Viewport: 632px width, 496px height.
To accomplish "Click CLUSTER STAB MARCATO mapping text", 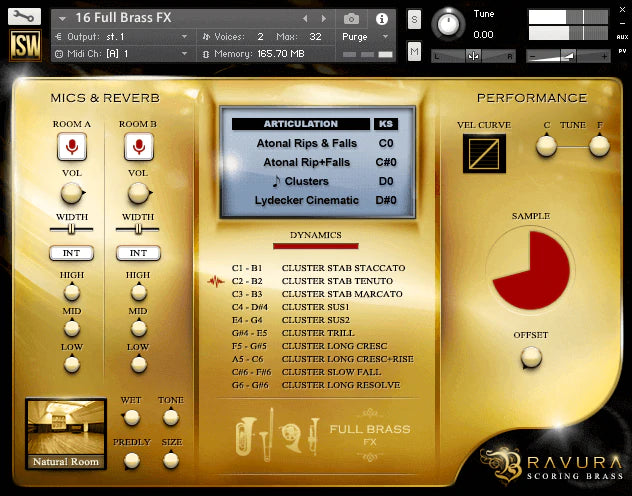I will click(x=342, y=294).
